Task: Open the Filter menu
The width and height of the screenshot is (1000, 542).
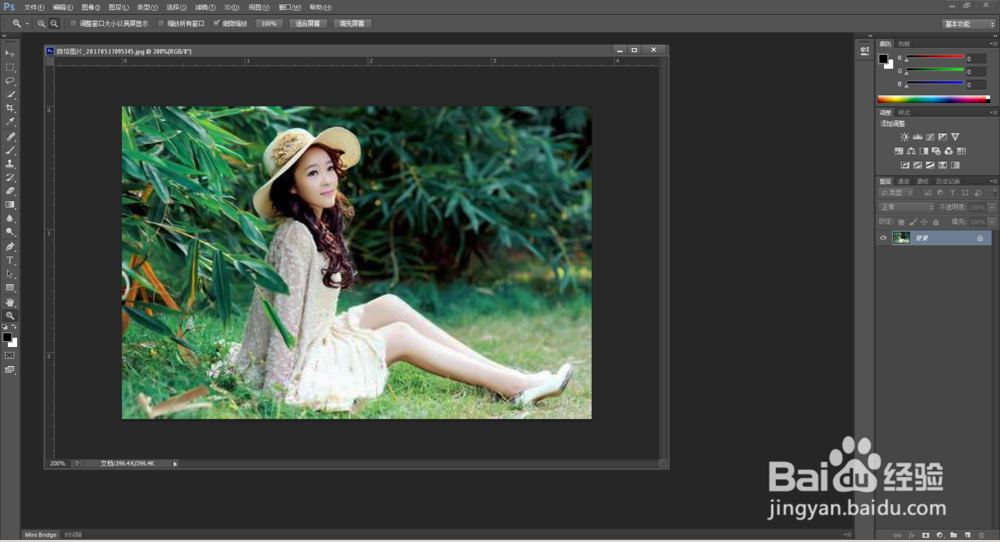Action: click(205, 7)
